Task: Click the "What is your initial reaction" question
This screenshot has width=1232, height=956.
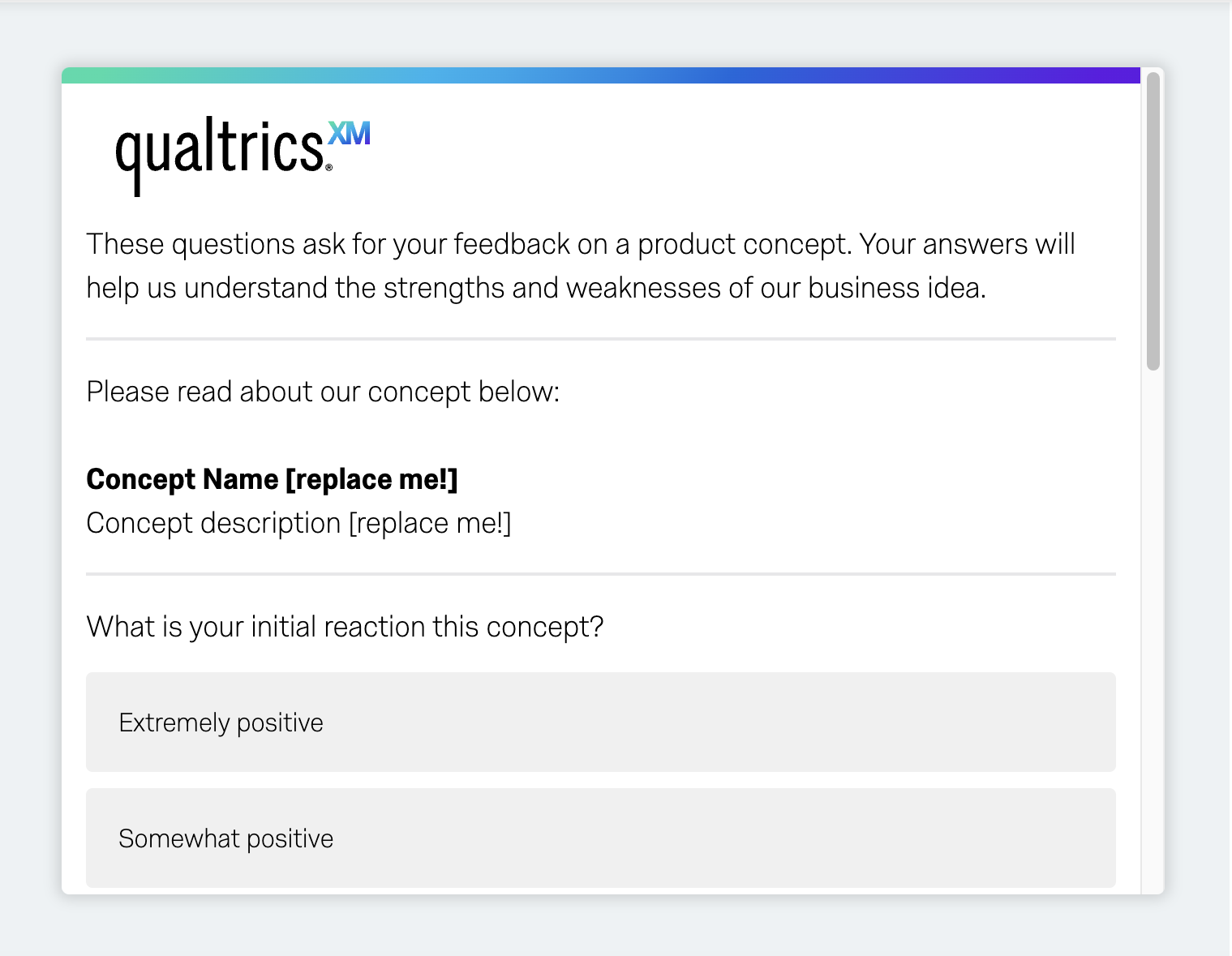Action: 346,627
